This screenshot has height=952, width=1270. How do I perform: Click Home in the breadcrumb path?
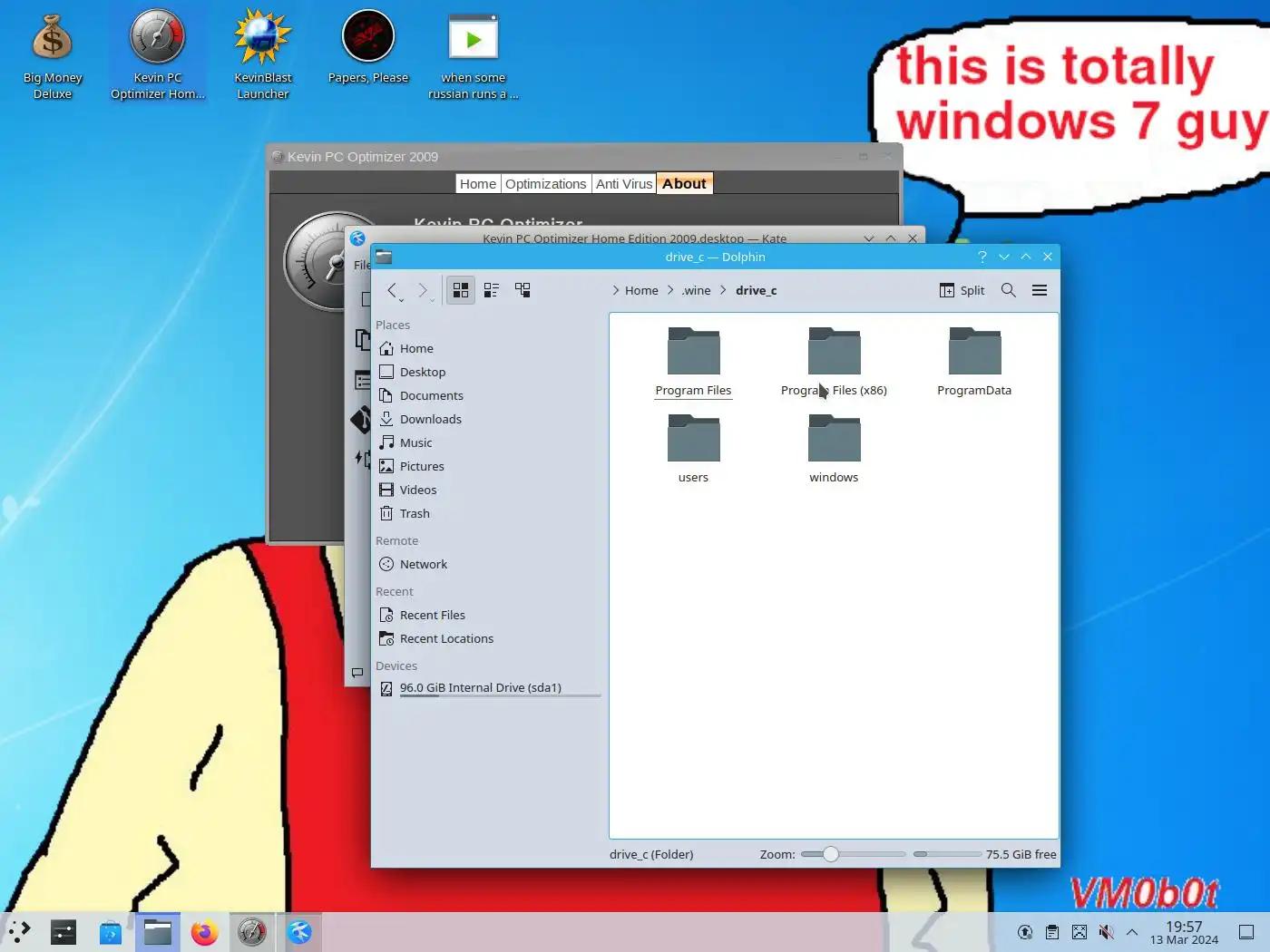point(641,290)
